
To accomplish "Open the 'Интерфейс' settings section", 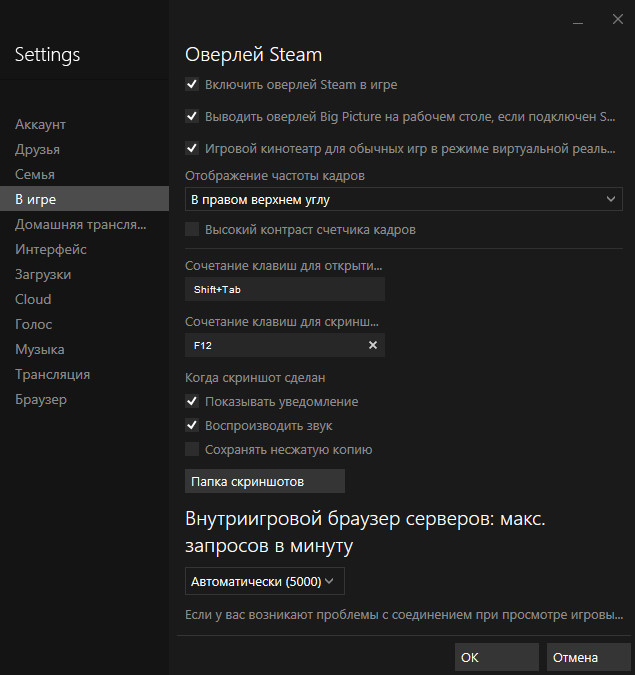I will pyautogui.click(x=51, y=249).
